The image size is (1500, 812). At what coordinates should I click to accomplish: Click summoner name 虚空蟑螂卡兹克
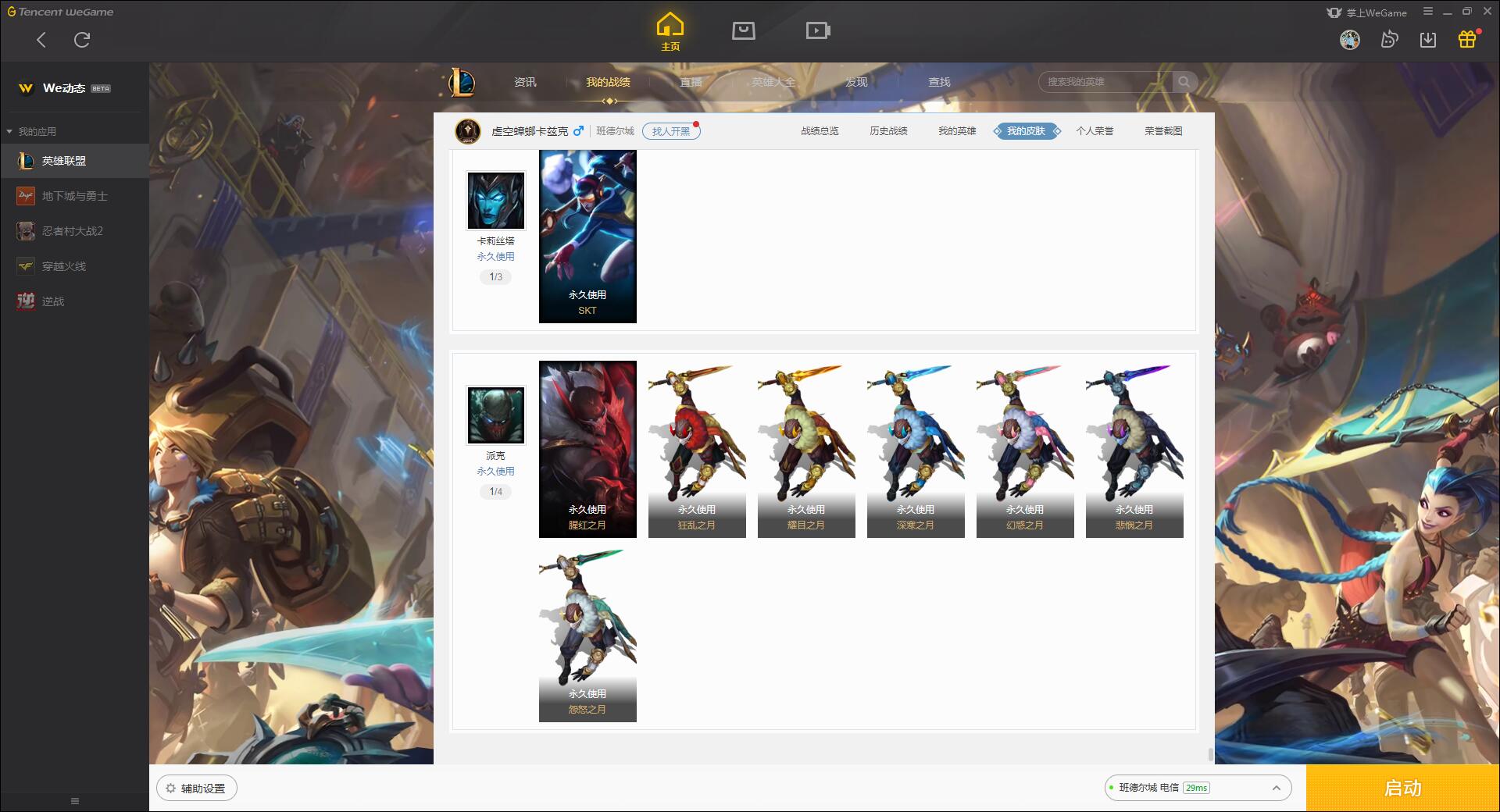[x=530, y=131]
